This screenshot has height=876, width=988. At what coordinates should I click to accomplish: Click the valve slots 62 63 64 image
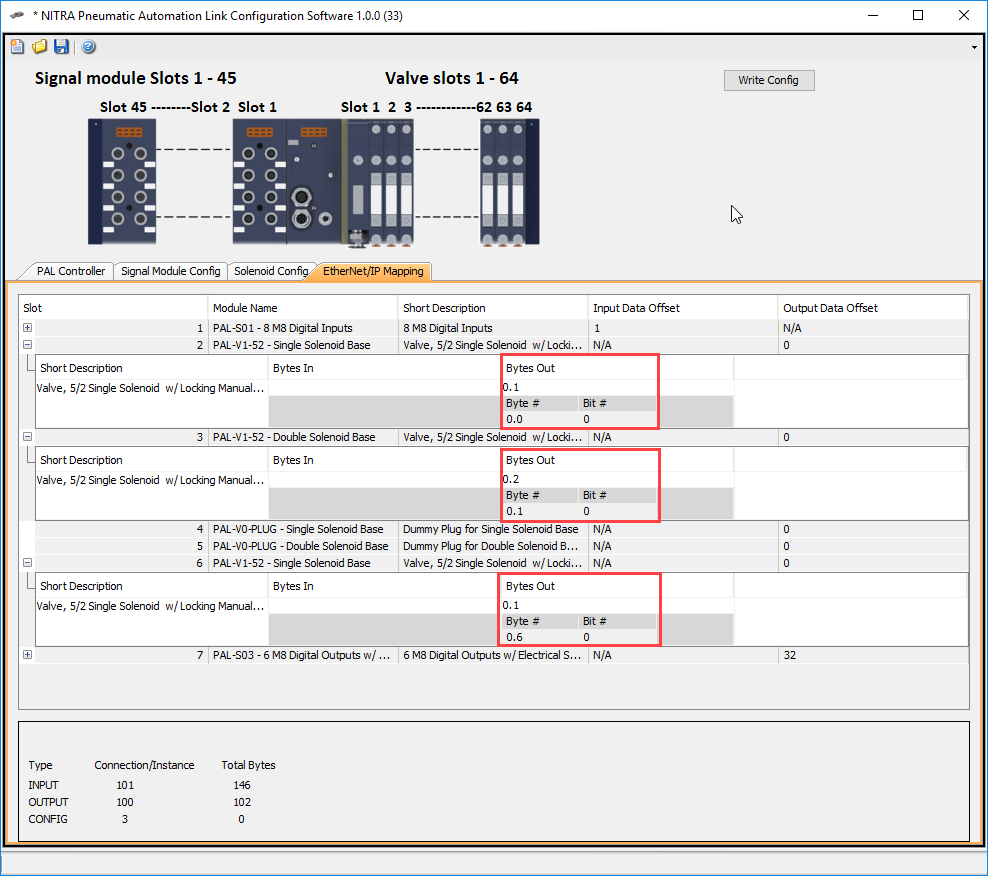click(x=510, y=182)
